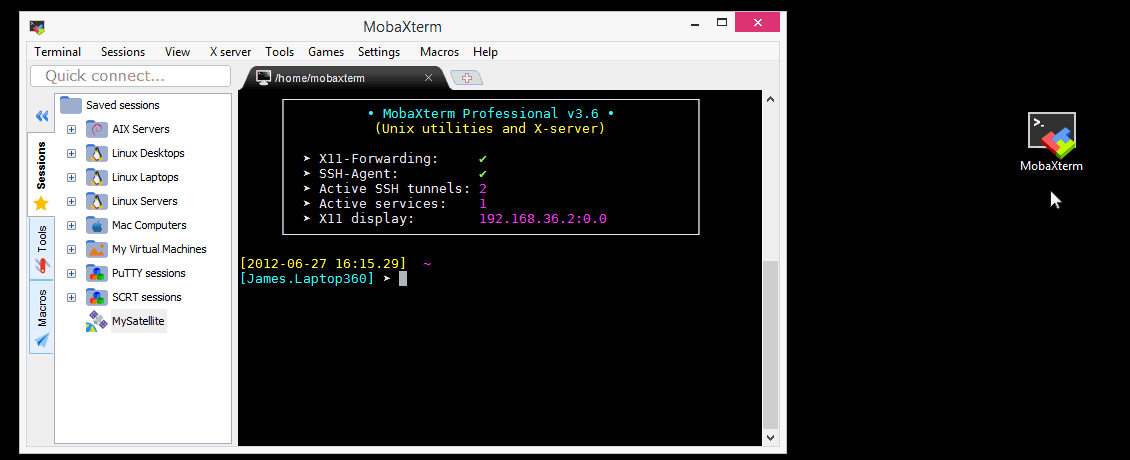Viewport: 1130px width, 460px height.
Task: Expand the Linux Laptops tree node
Action: coord(71,177)
